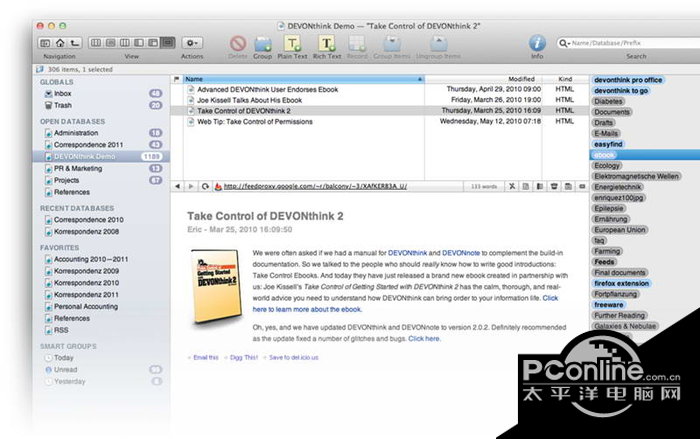Click the feedproxy URL in address bar
700x439 pixels.
(300, 186)
